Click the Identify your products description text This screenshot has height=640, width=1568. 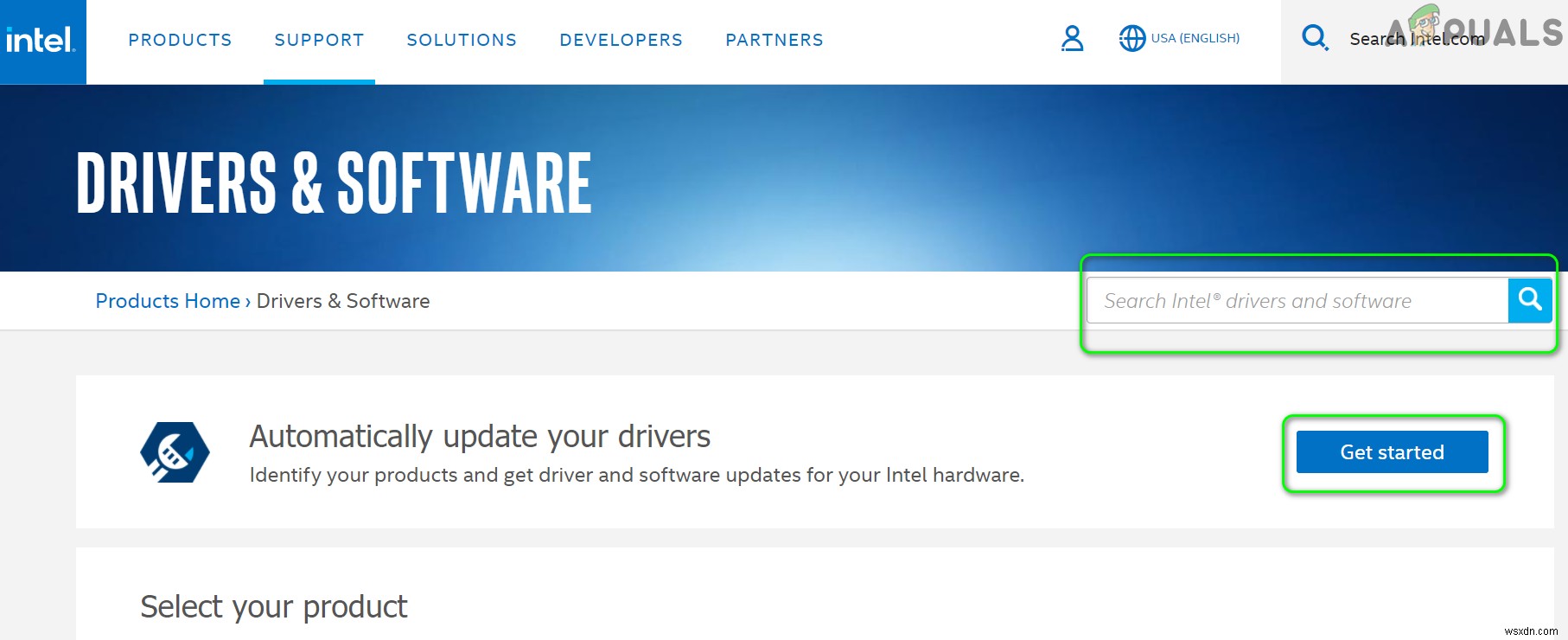tap(636, 476)
